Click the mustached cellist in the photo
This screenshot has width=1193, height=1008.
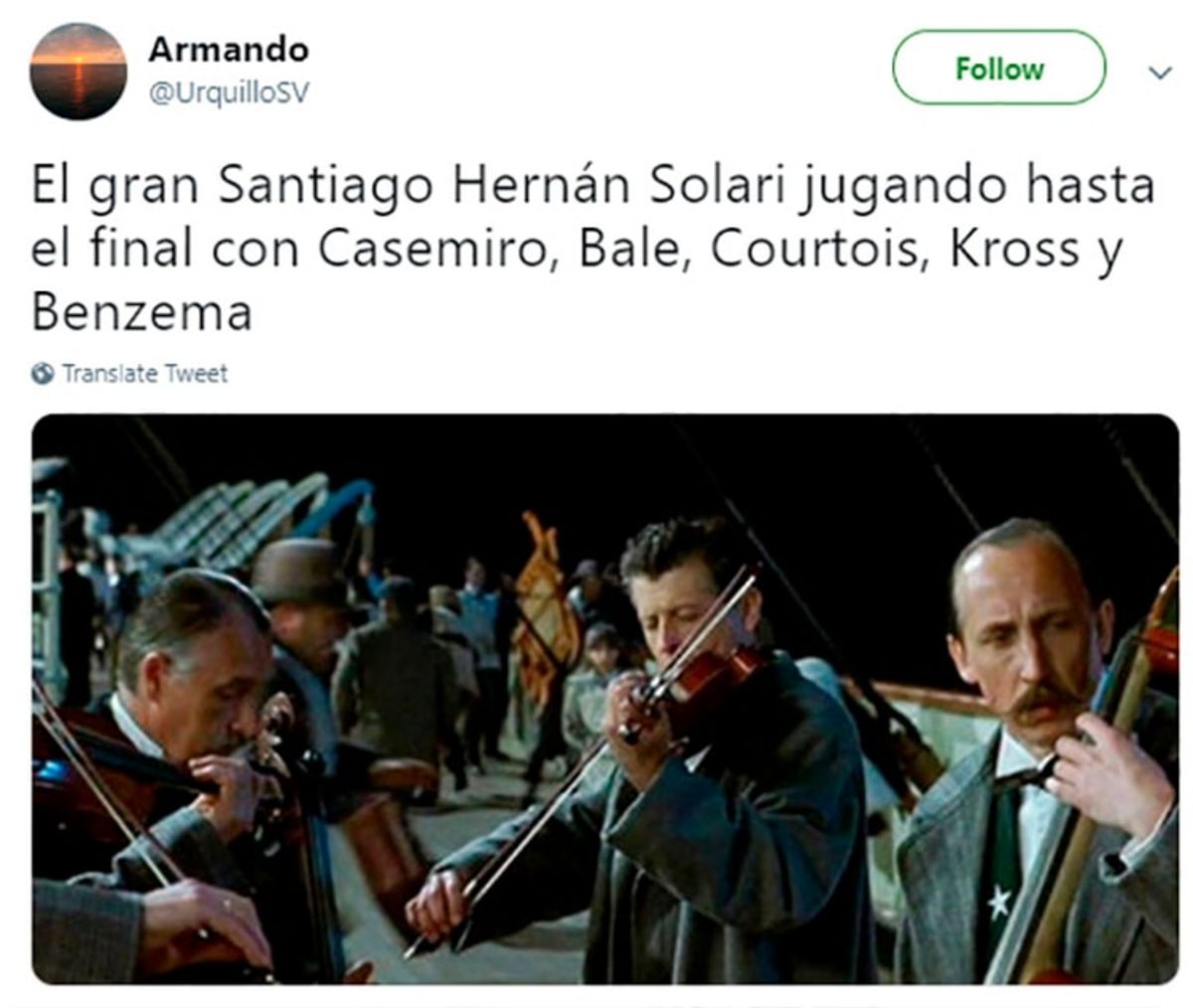(1034, 756)
